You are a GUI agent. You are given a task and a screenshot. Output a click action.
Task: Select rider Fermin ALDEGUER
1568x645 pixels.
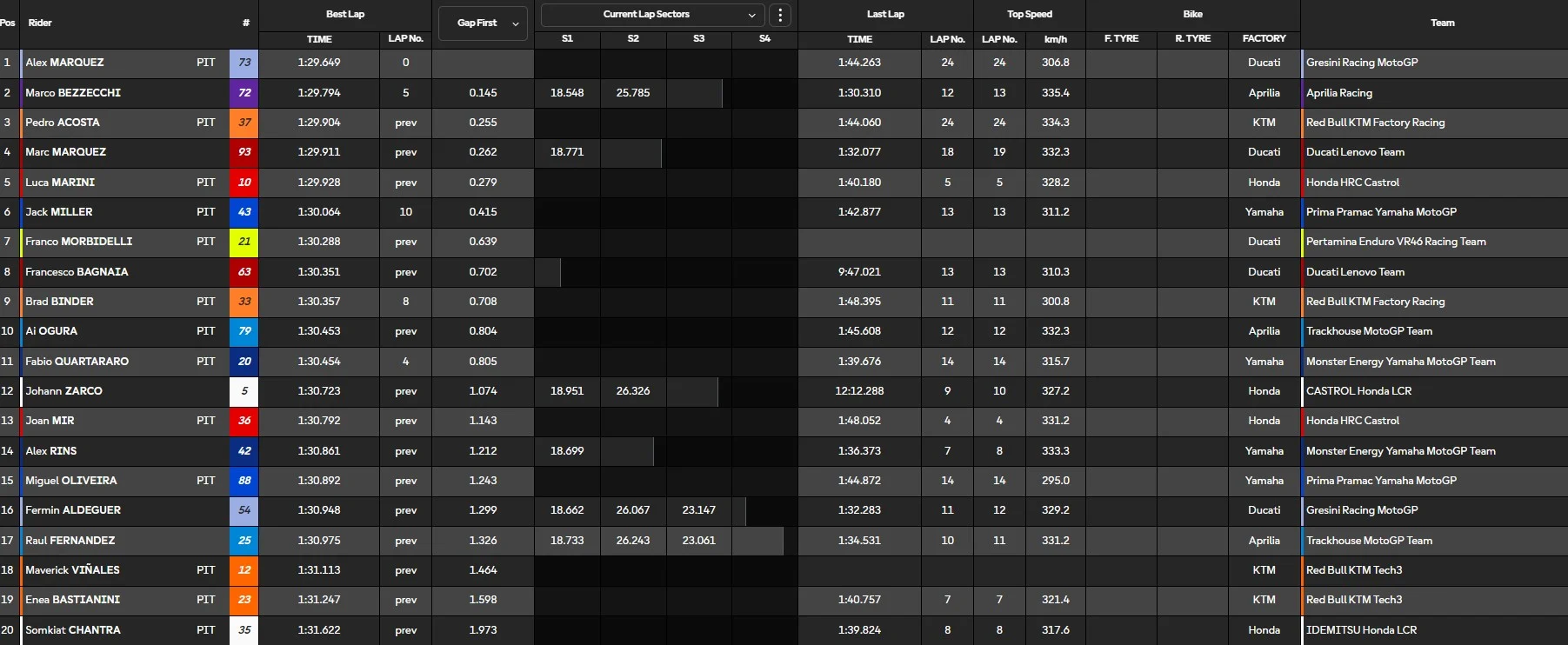tap(73, 510)
